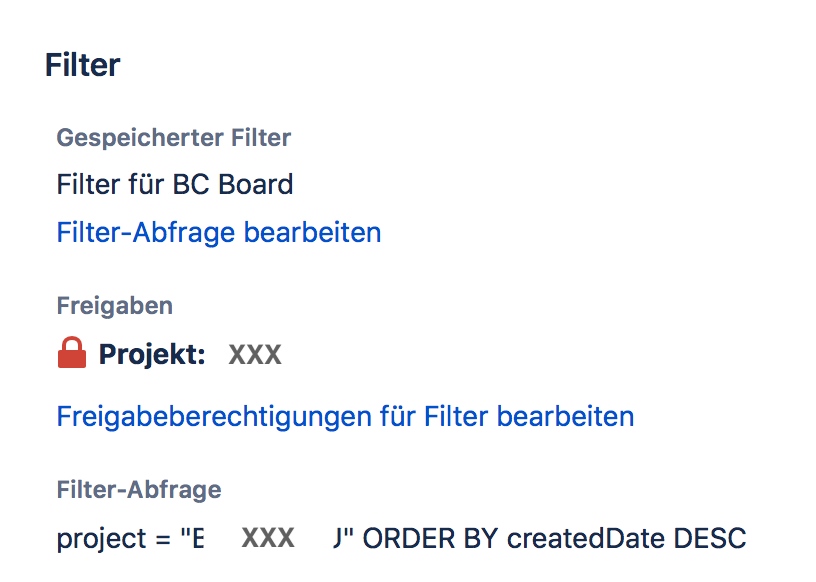Click the "Filter" panel heading

pyautogui.click(x=82, y=64)
